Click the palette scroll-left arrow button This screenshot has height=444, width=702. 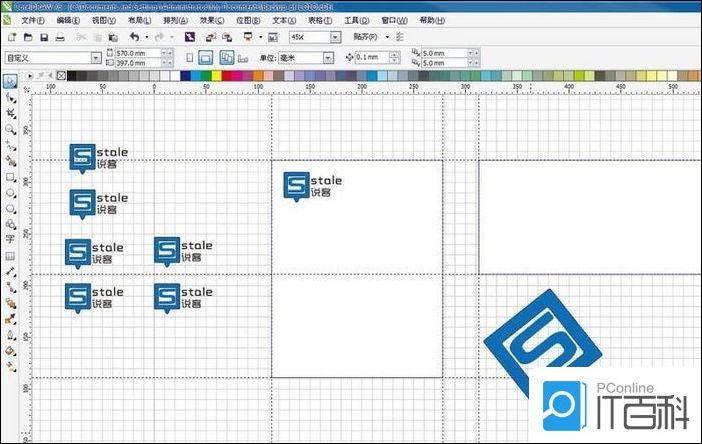click(x=51, y=76)
